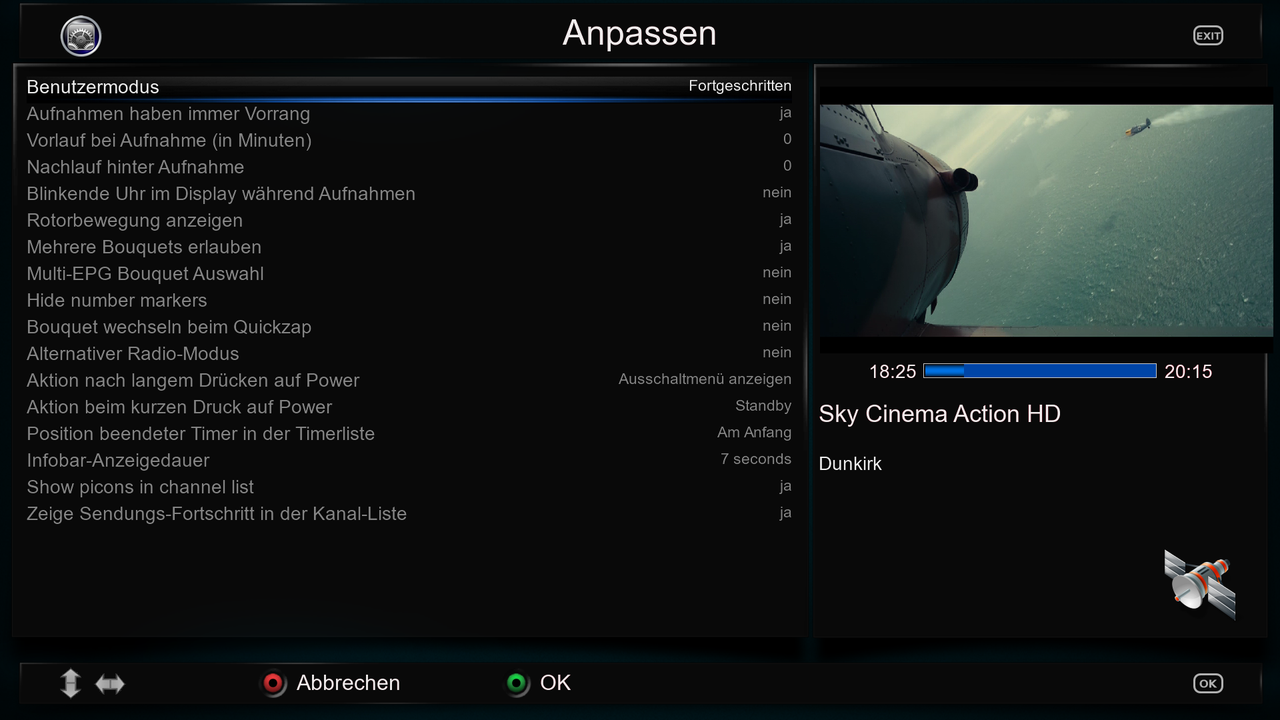
Task: Click the settings gauge icon beside the title
Action: (x=81, y=36)
